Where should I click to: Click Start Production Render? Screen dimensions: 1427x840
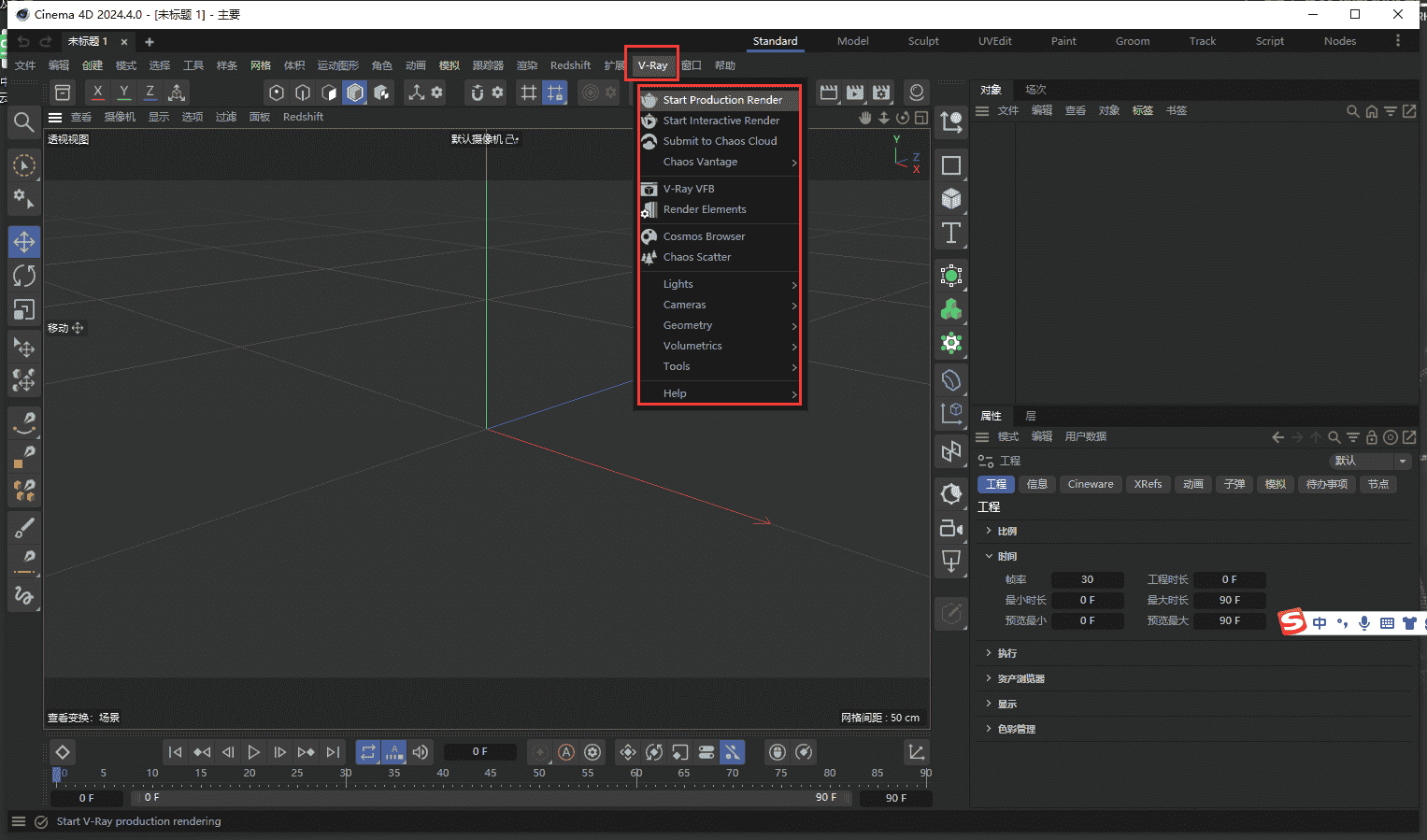721,99
